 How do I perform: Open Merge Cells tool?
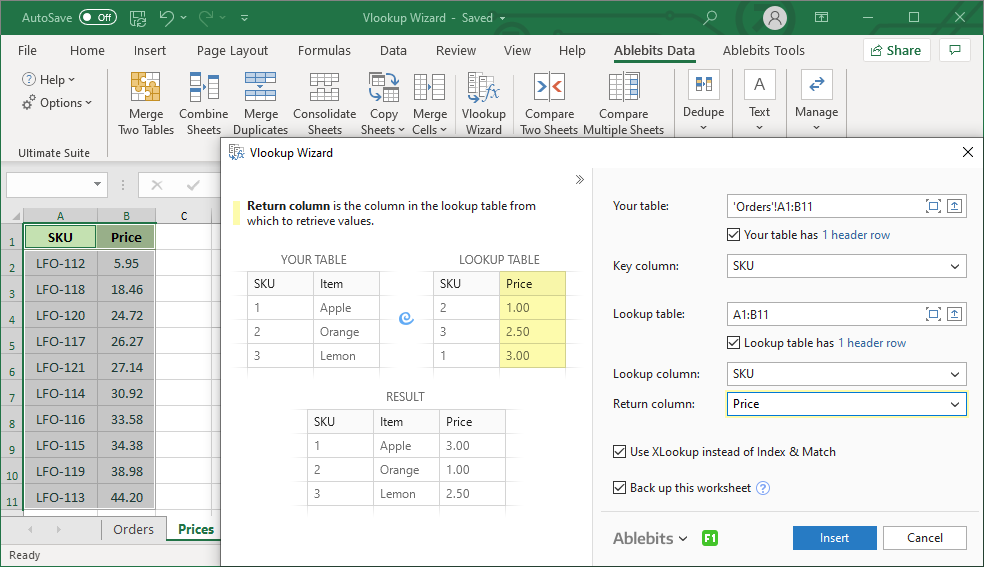(430, 103)
